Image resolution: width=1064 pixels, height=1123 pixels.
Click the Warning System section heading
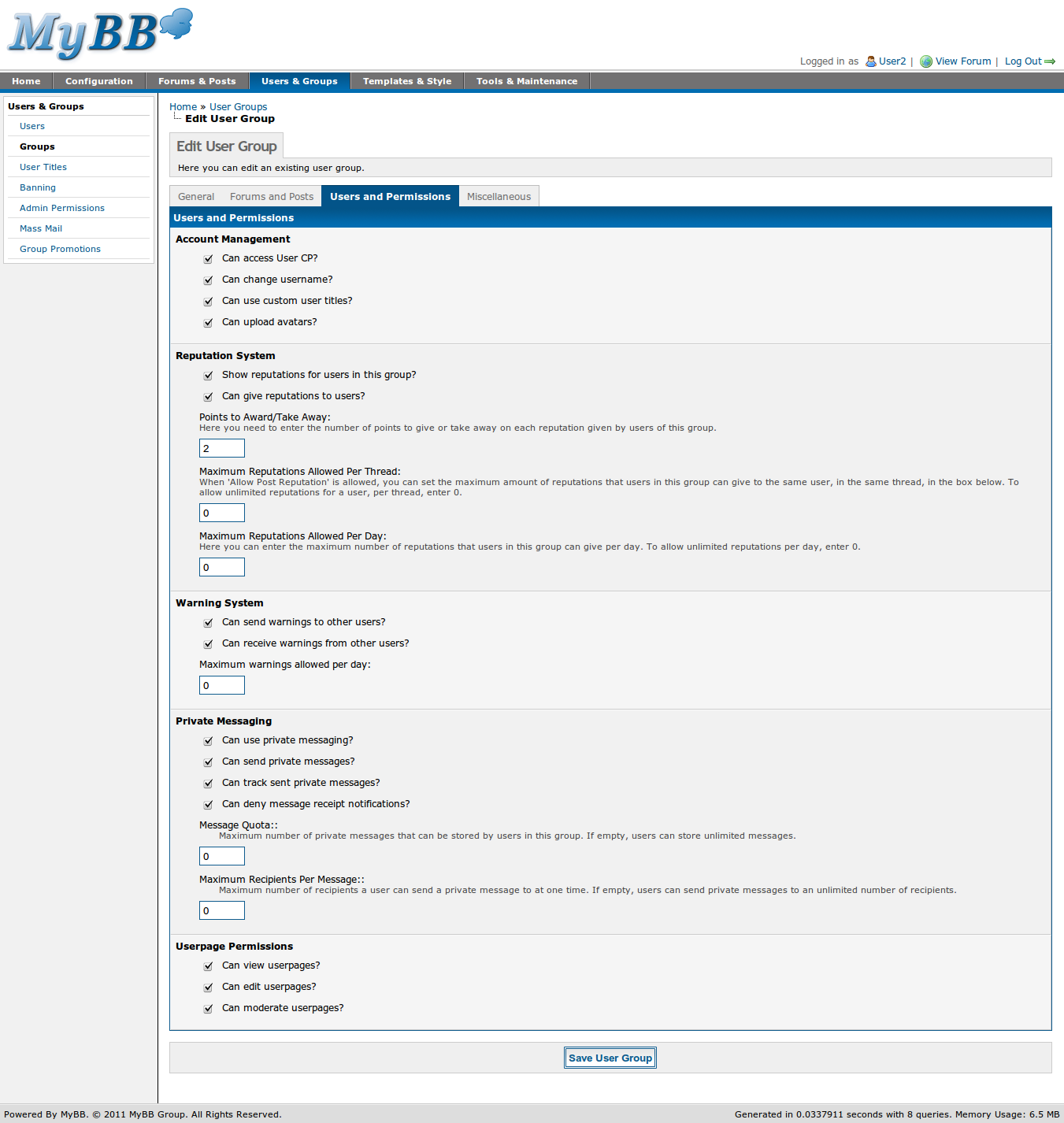(x=219, y=603)
